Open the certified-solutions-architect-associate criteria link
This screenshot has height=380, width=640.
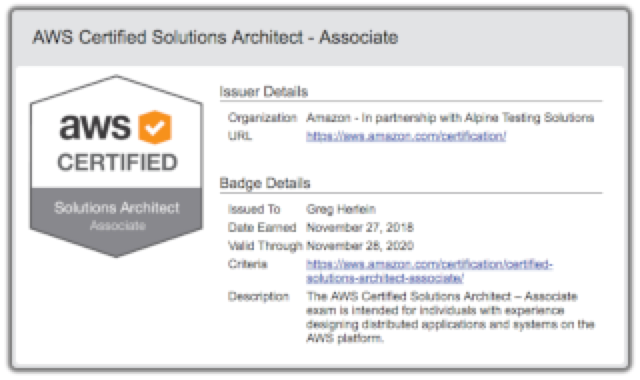click(x=429, y=271)
